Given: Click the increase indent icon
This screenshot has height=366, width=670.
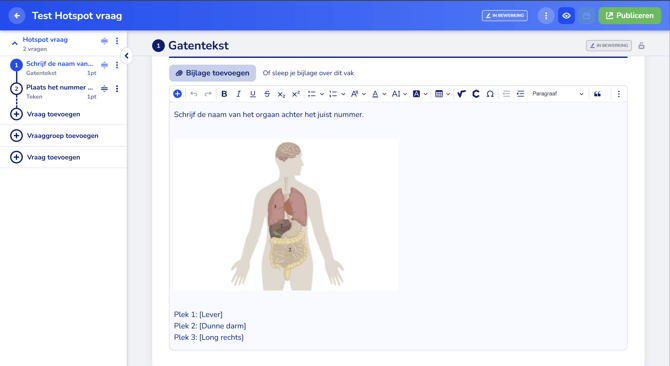Looking at the screenshot, I should tap(520, 94).
